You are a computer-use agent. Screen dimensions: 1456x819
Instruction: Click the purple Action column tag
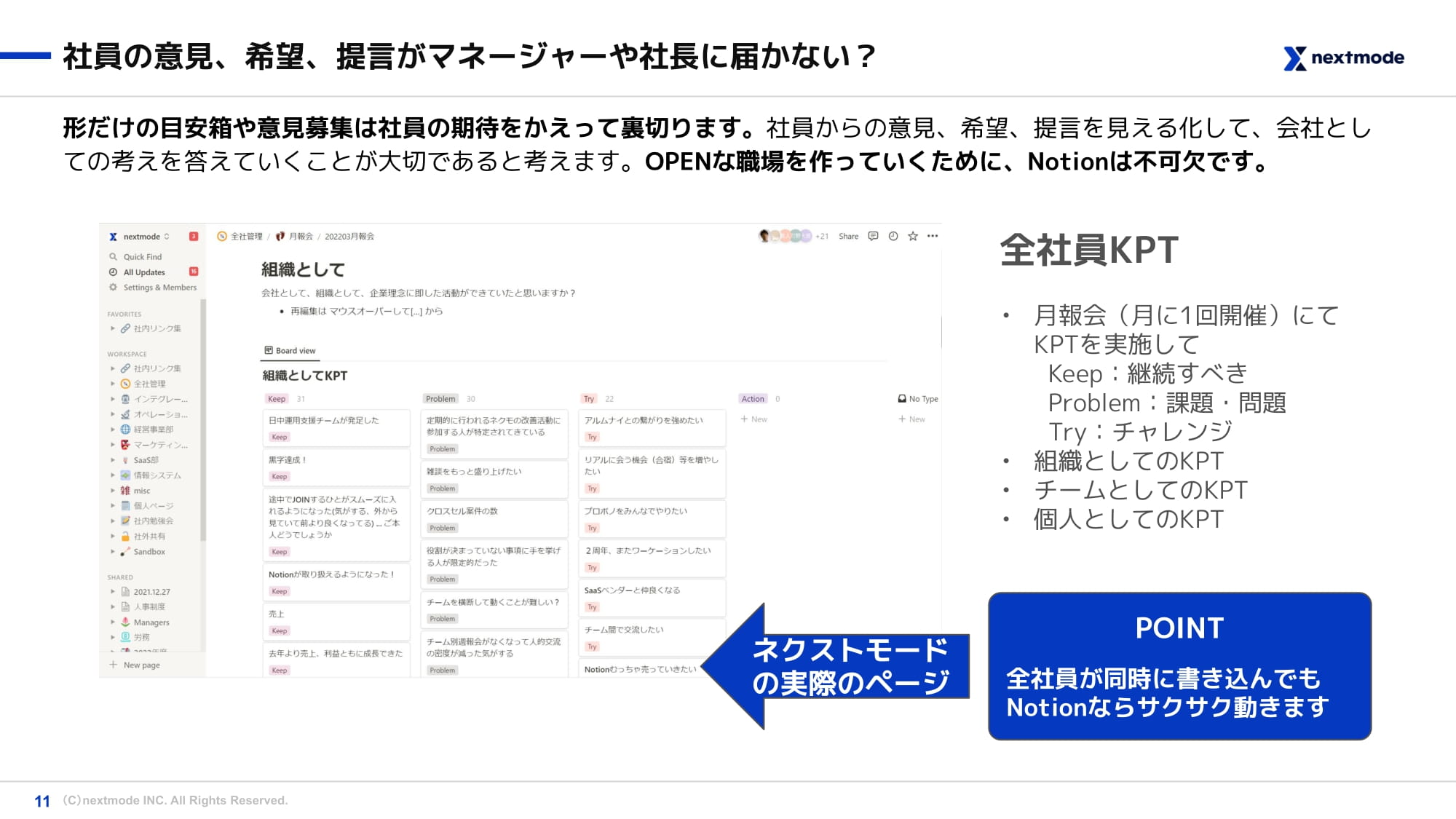[x=753, y=399]
